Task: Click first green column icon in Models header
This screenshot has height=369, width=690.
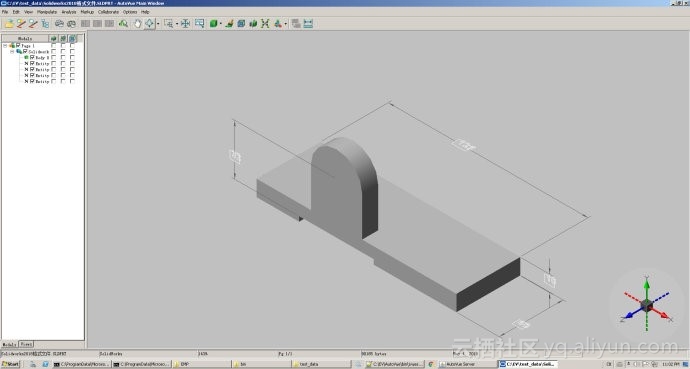Action: pos(53,39)
